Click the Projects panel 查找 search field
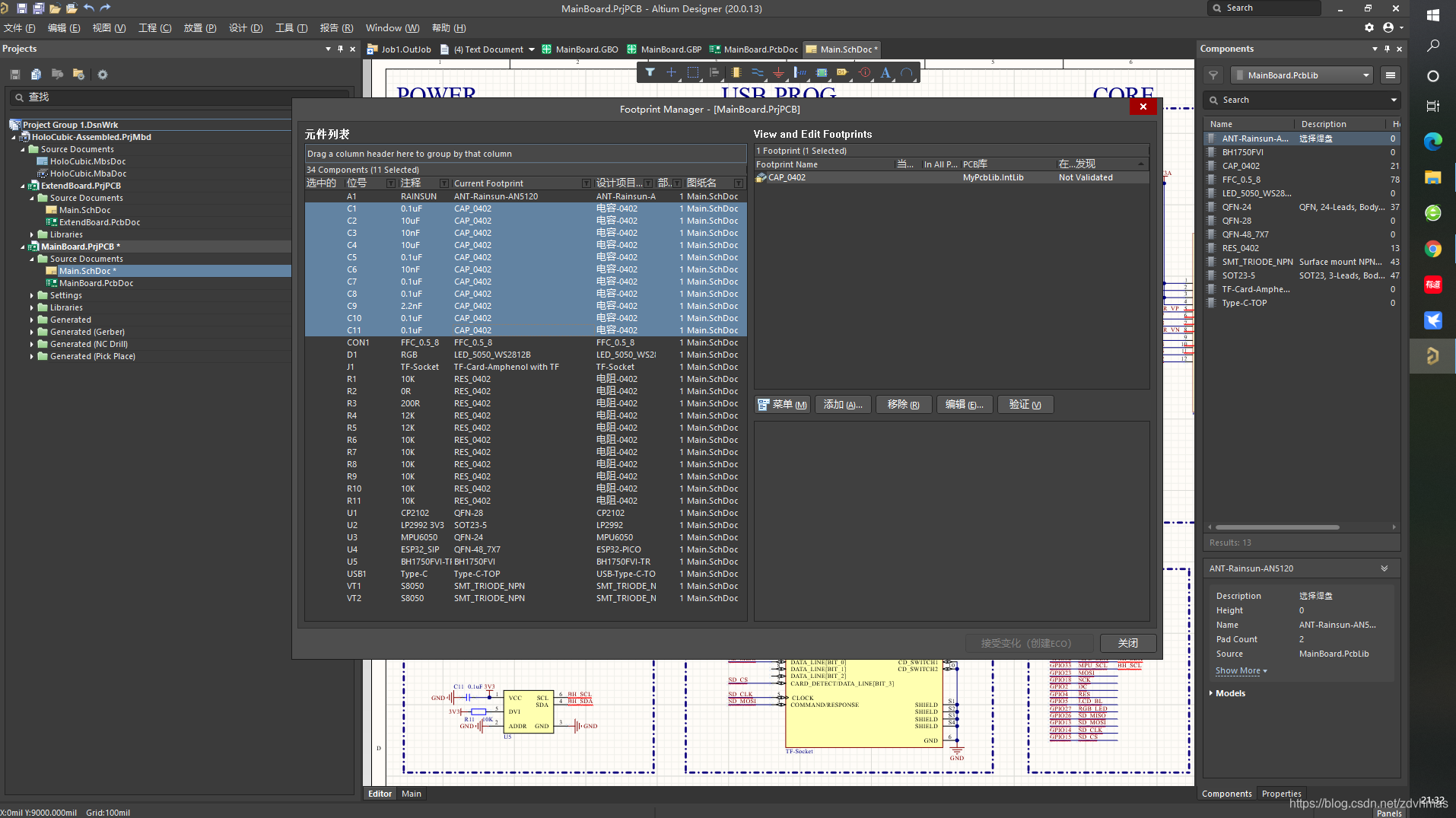 coord(179,97)
